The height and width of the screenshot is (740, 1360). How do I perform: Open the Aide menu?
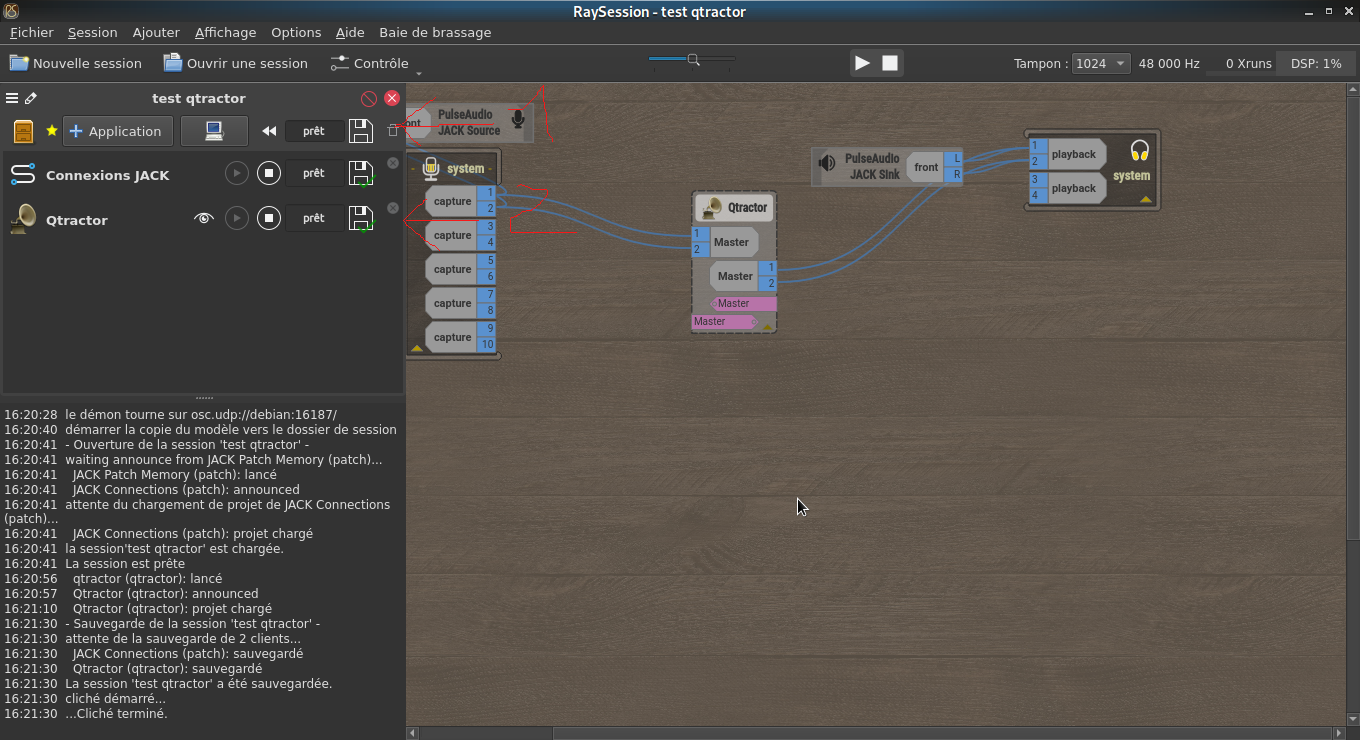click(x=350, y=32)
